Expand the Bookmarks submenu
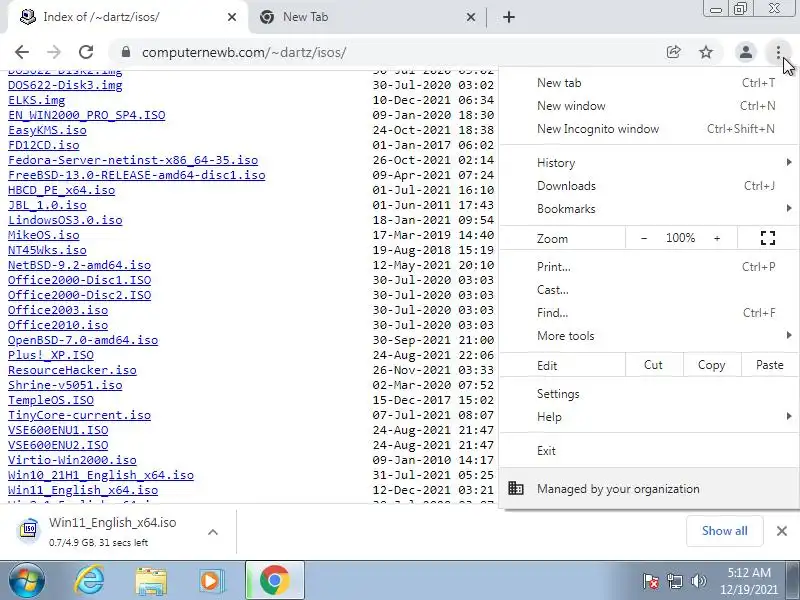The height and width of the screenshot is (600, 800). click(649, 209)
